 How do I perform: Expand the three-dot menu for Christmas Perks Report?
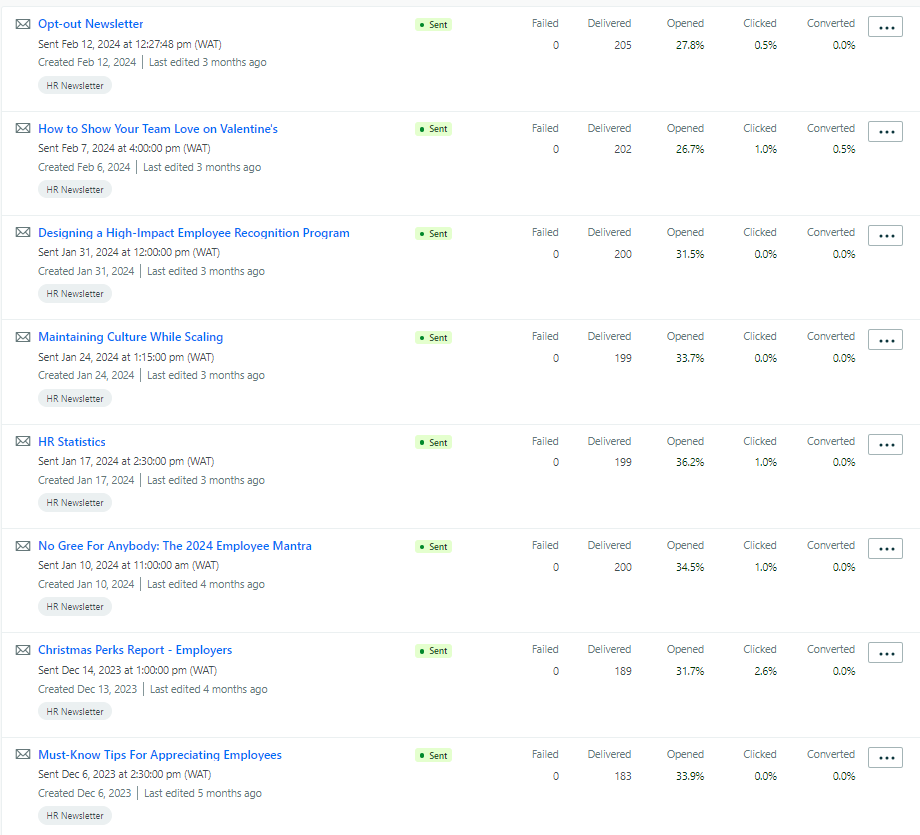point(885,653)
